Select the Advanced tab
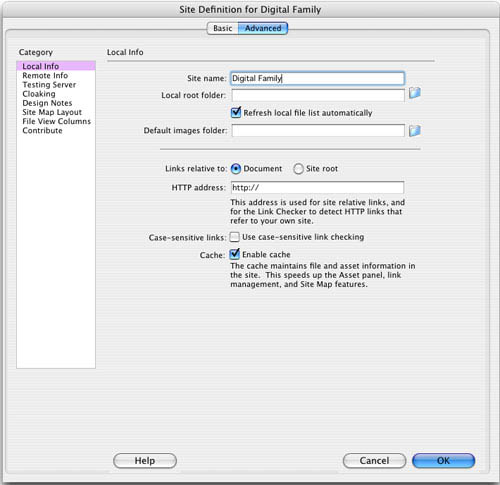This screenshot has height=485, width=500. 263,28
